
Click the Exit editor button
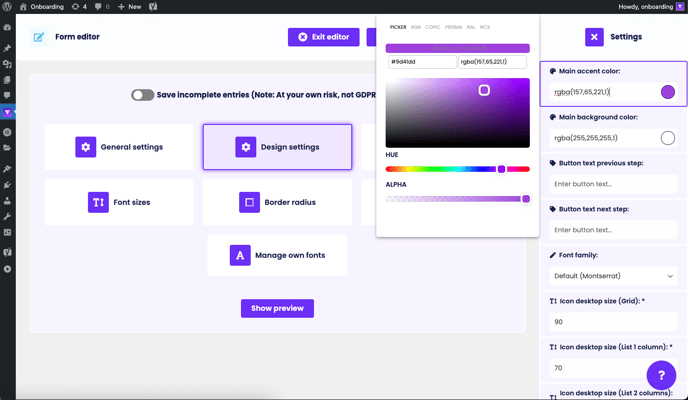coord(323,37)
